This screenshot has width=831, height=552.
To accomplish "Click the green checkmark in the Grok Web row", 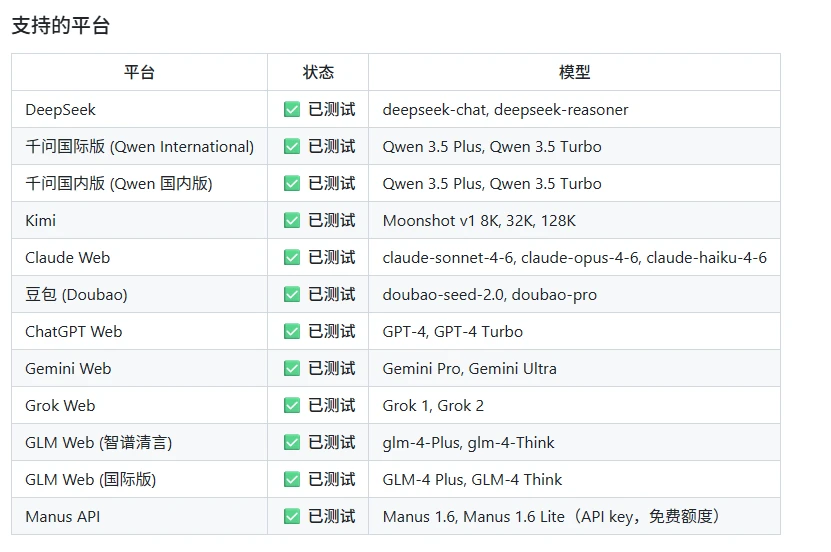I will point(291,406).
